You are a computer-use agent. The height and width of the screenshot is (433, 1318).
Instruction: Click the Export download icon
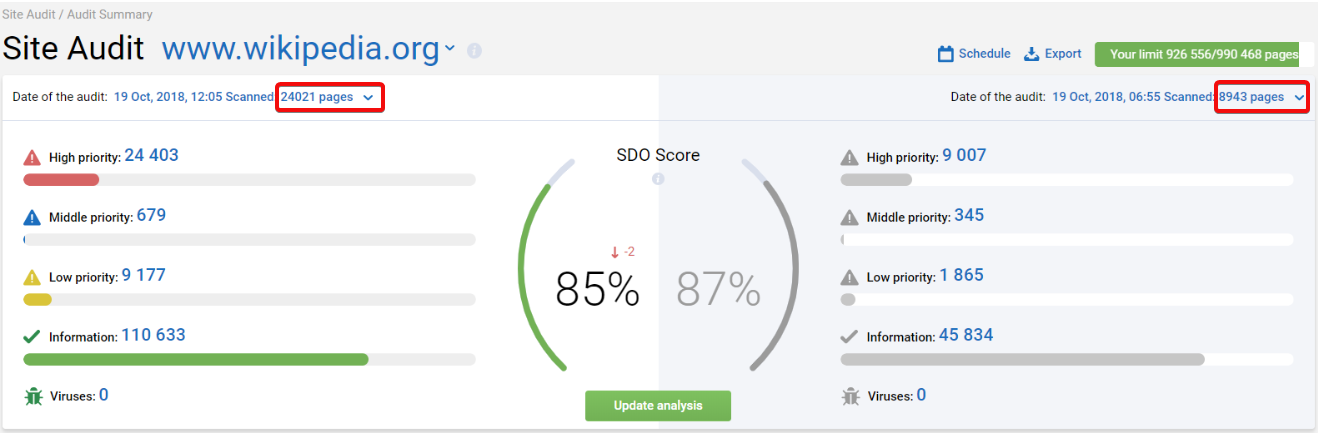(x=1032, y=54)
